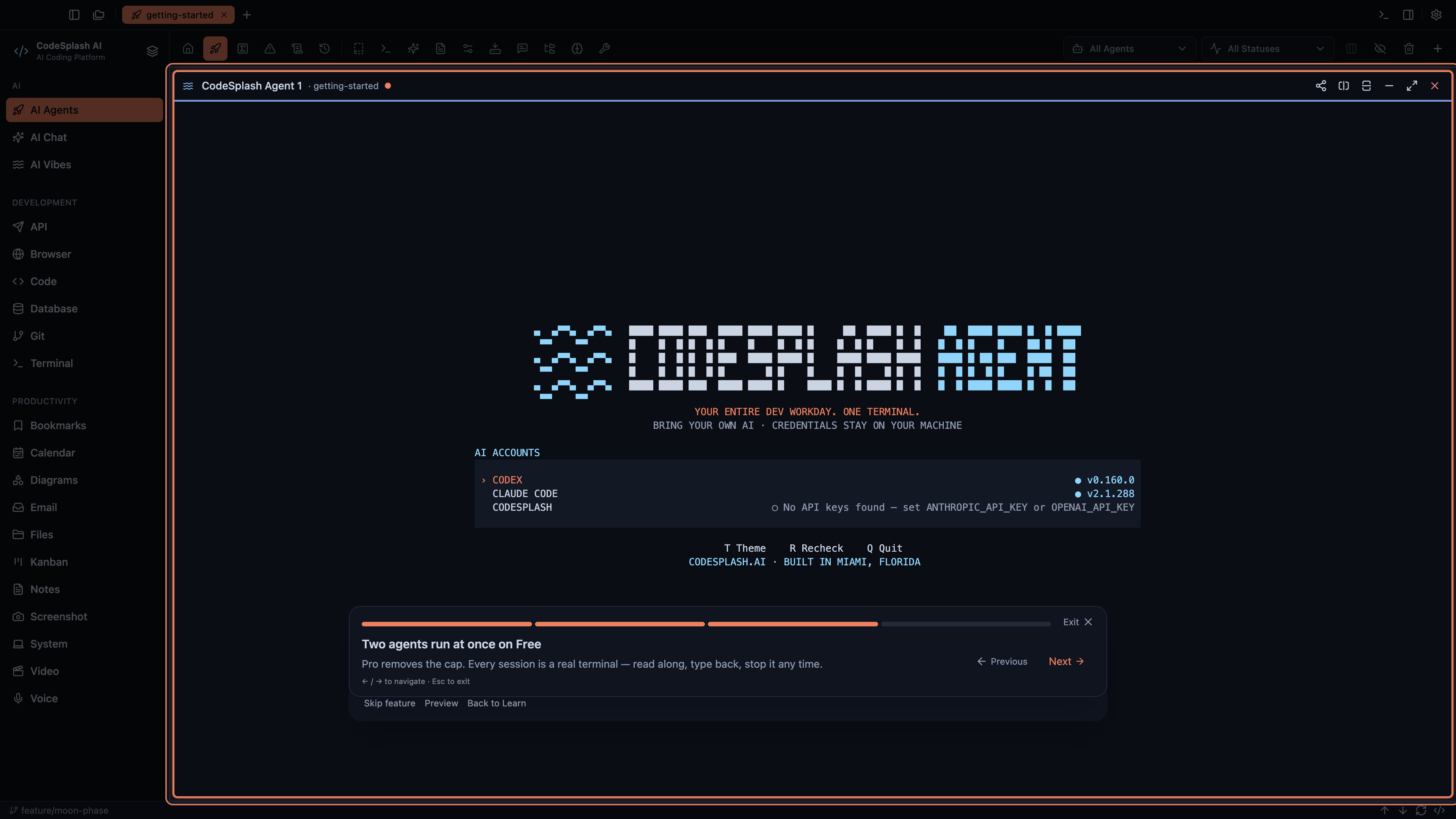Screen dimensions: 1456x819
Task: Open the chat message toolbar icon
Action: coord(522,49)
